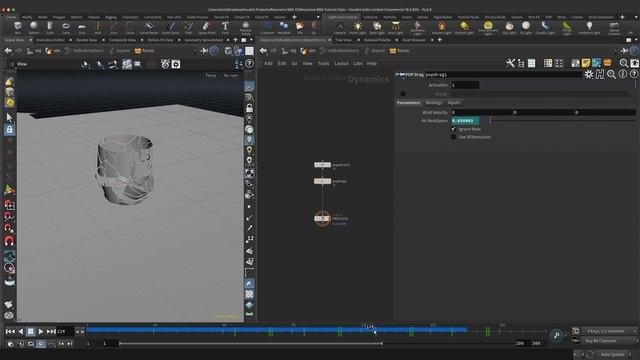
Task: Click the Air Resistance value field
Action: pos(465,120)
